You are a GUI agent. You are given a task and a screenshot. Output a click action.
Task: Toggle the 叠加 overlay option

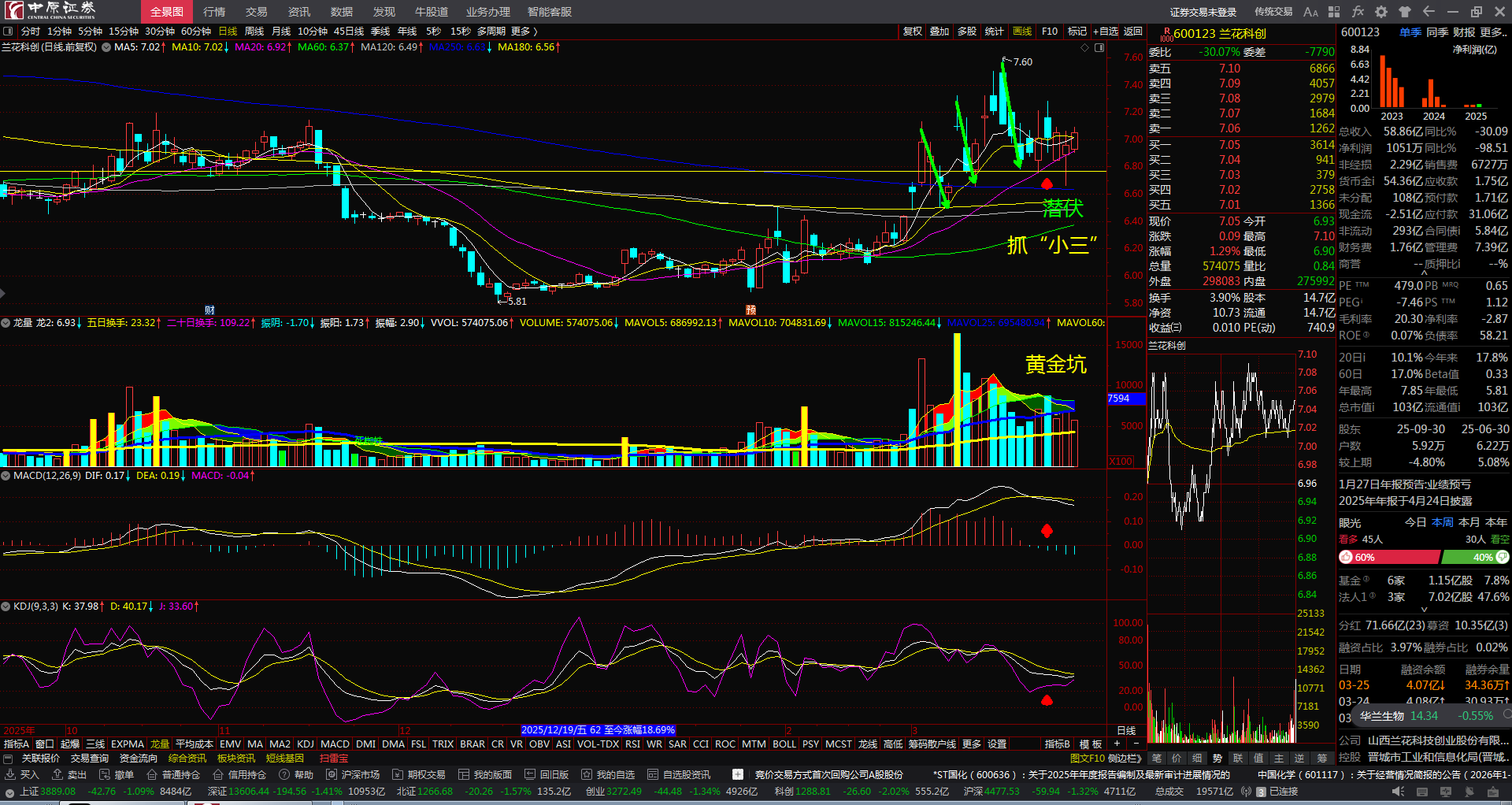pos(939,32)
